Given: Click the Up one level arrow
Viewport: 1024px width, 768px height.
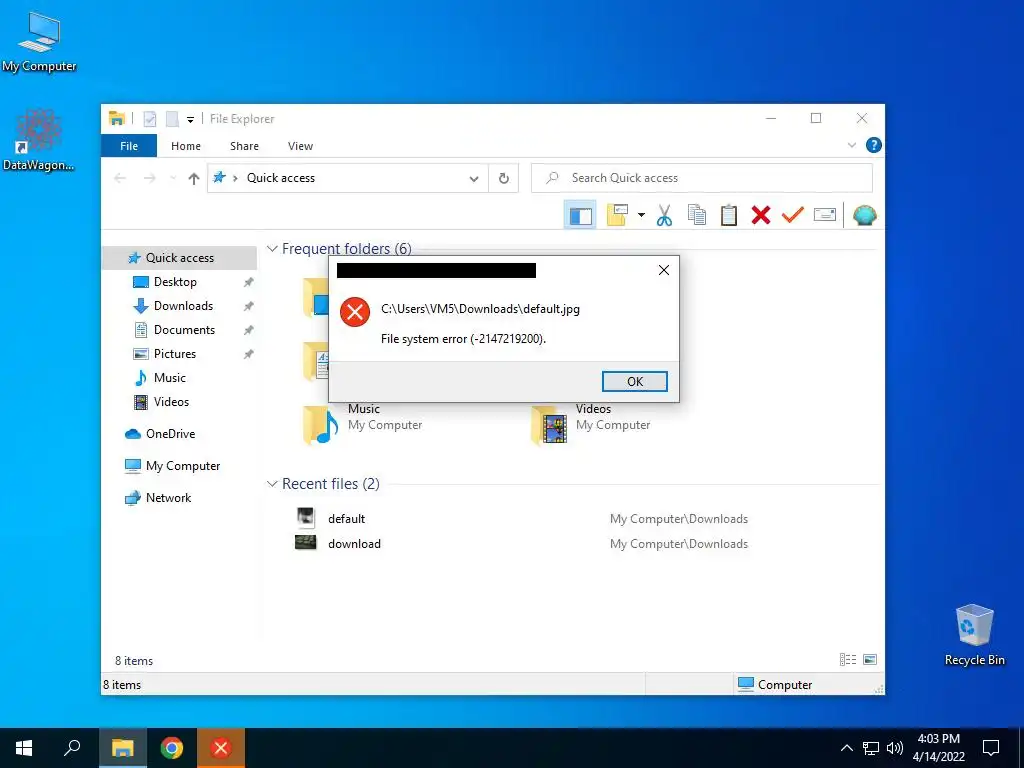Looking at the screenshot, I should point(193,178).
